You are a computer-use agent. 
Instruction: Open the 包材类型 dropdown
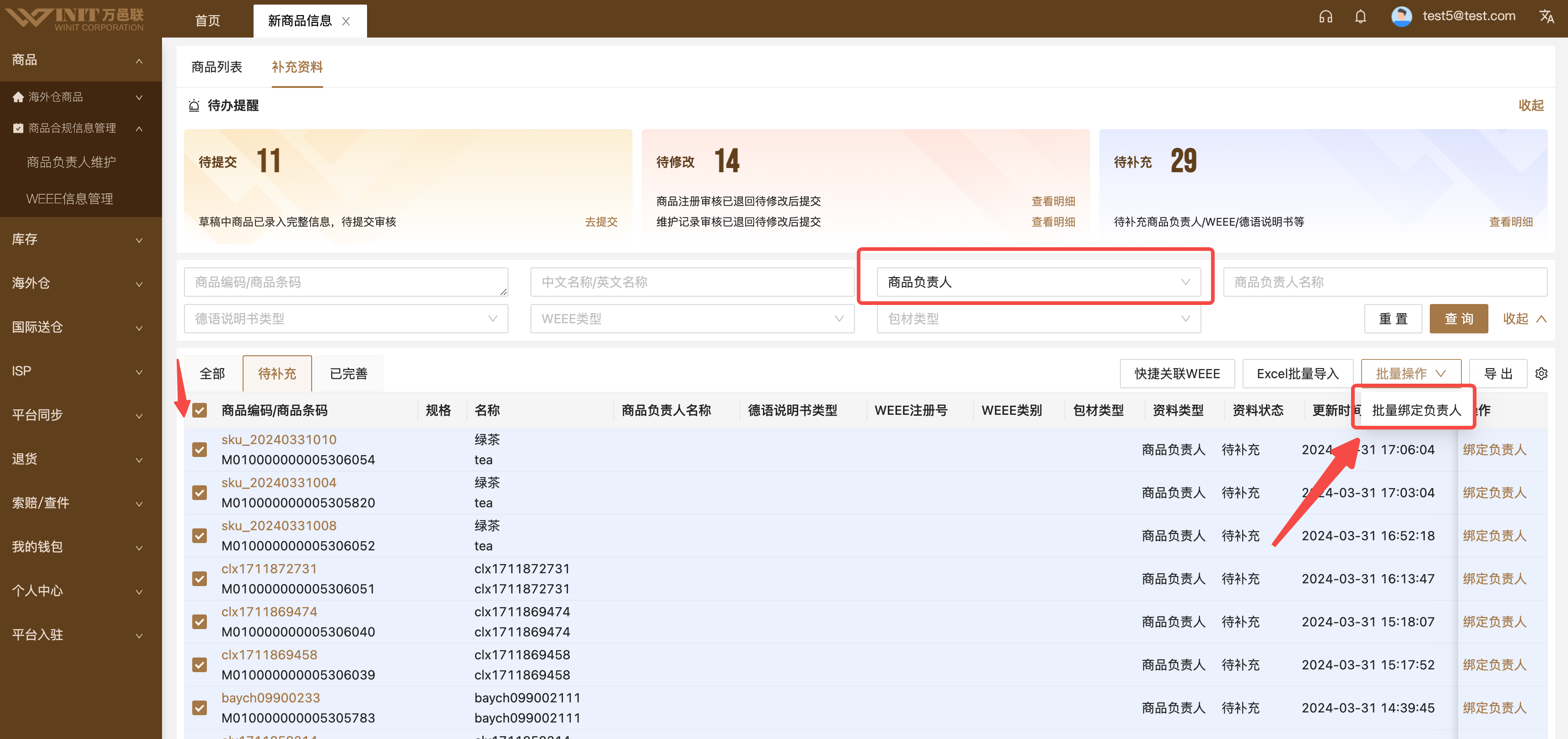1038,318
